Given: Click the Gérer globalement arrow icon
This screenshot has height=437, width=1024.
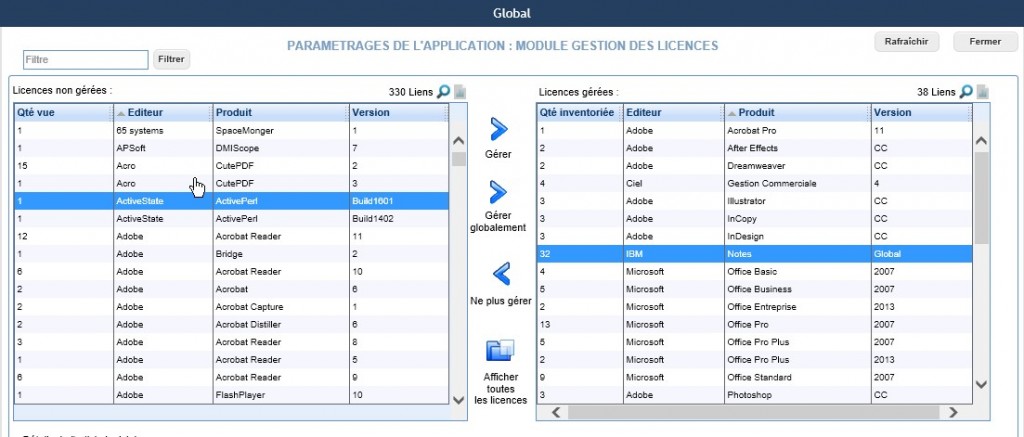Looking at the screenshot, I should [x=497, y=191].
